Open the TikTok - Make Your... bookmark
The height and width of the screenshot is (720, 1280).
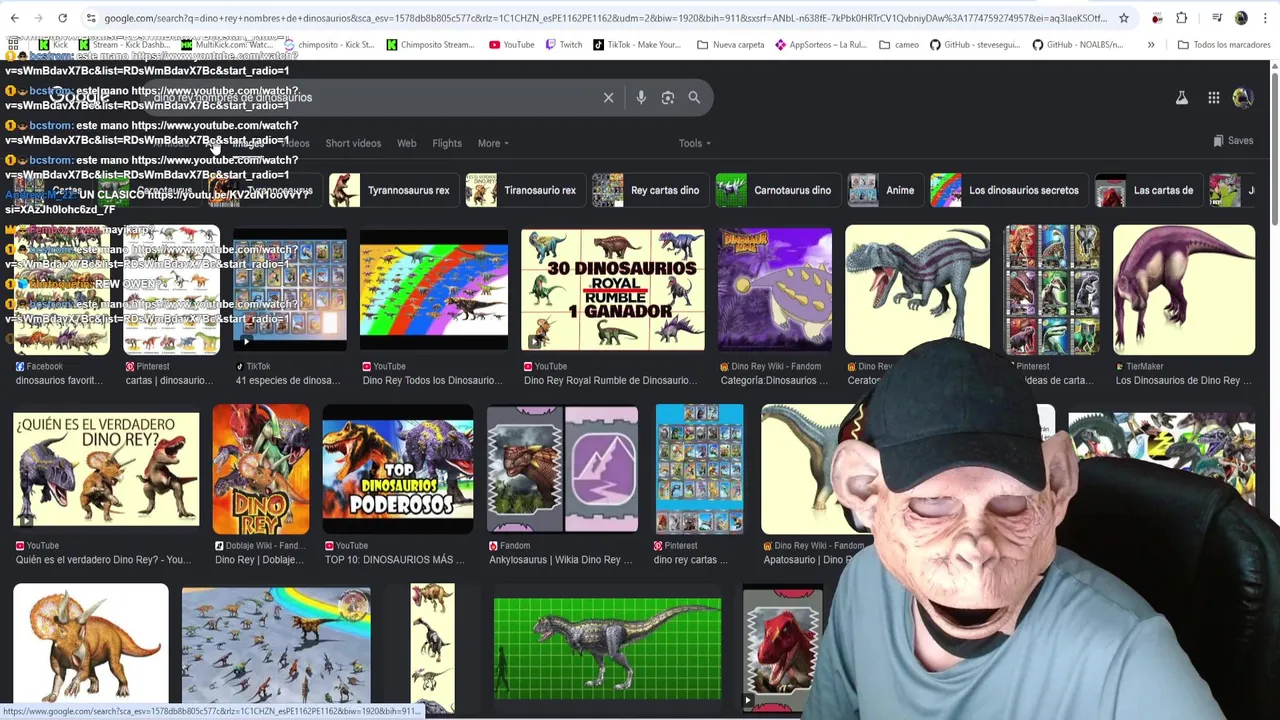pos(636,45)
